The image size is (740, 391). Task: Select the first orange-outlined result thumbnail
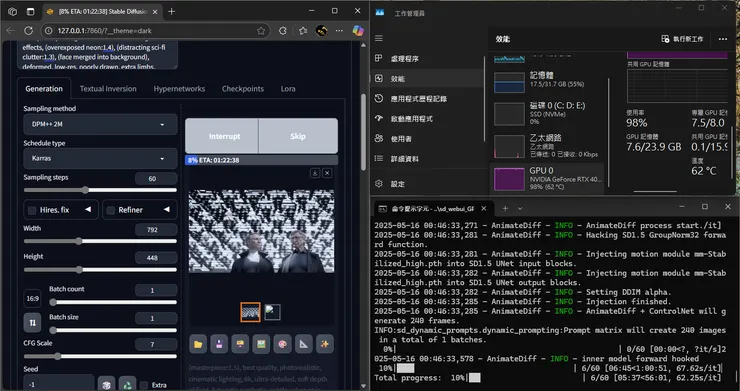(250, 312)
